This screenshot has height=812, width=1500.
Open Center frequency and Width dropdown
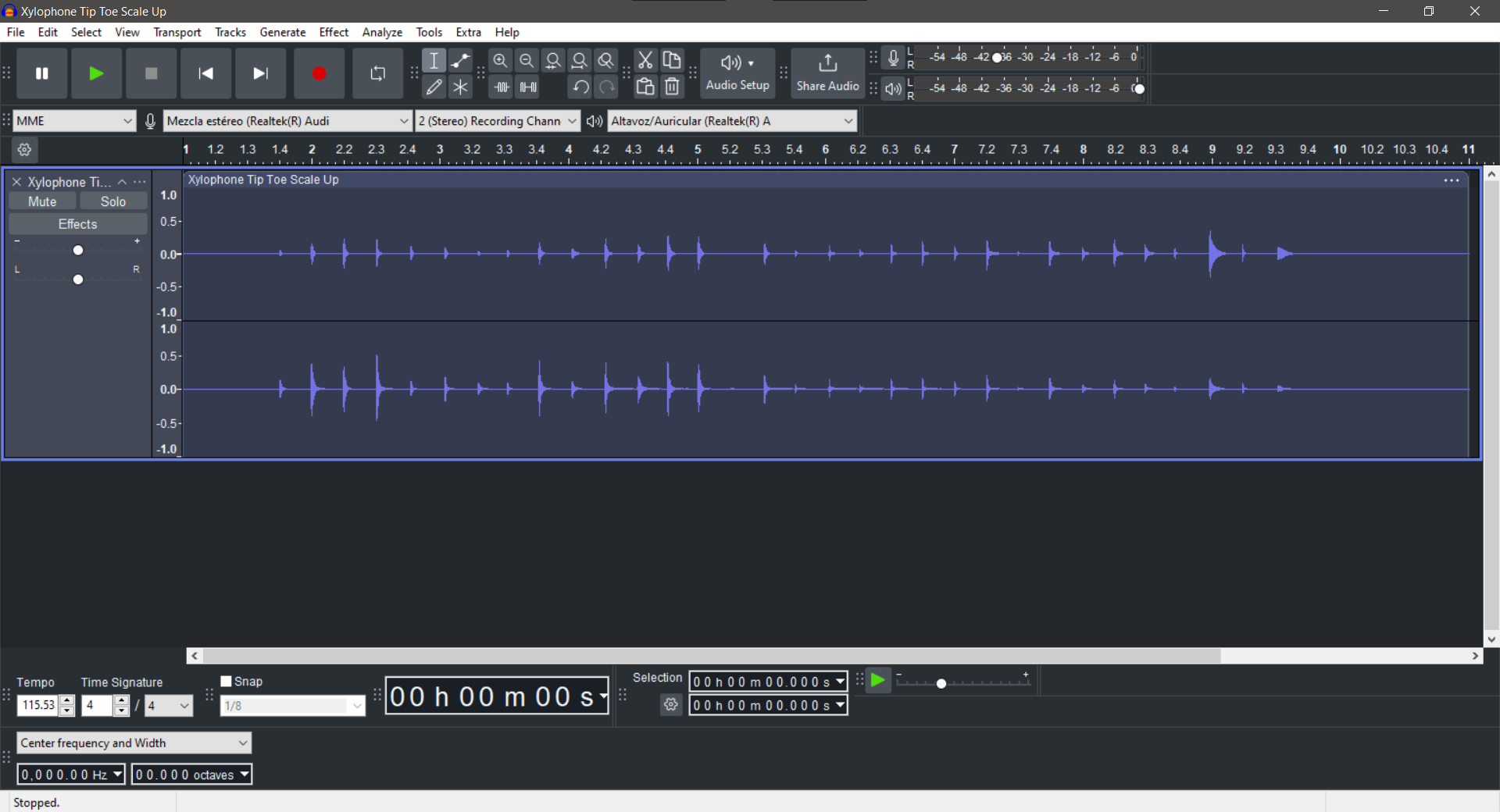tap(134, 743)
